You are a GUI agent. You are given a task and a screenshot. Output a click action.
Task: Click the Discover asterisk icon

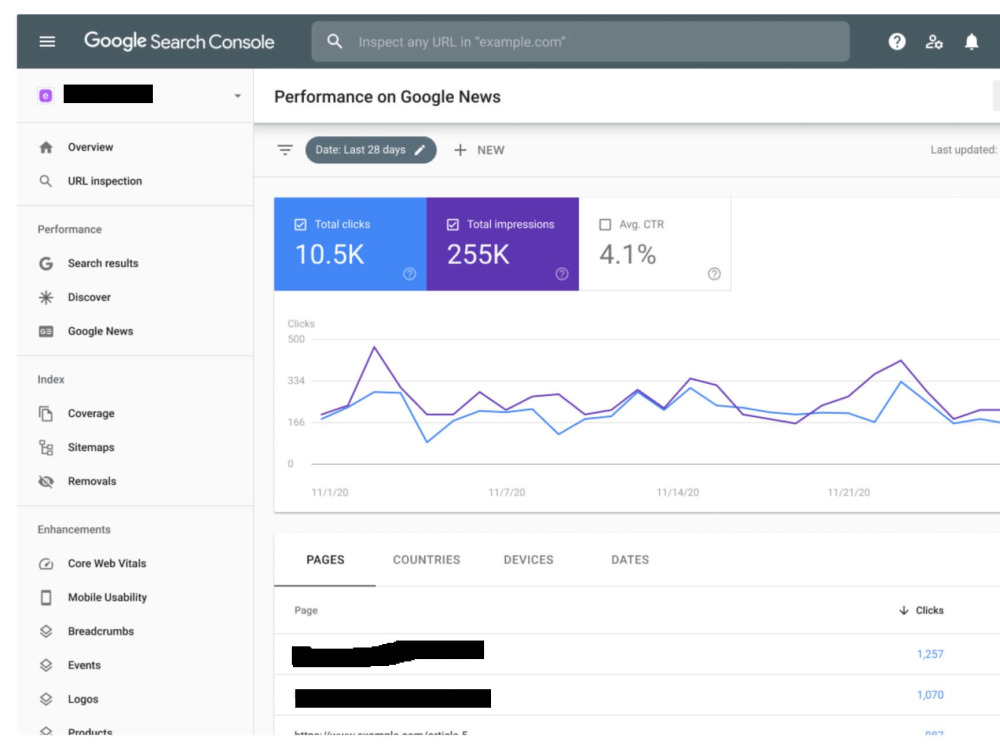click(46, 297)
